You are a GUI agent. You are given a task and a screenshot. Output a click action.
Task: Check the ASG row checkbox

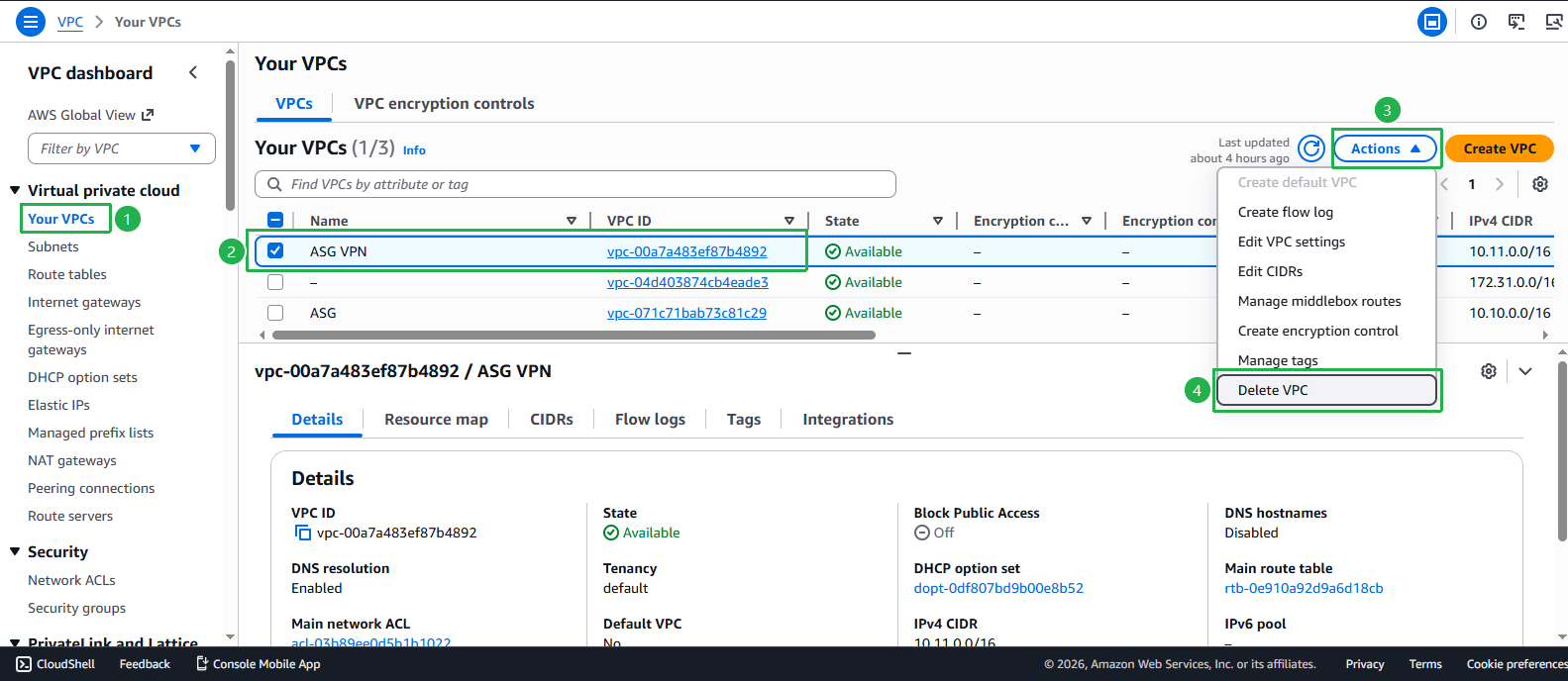275,313
